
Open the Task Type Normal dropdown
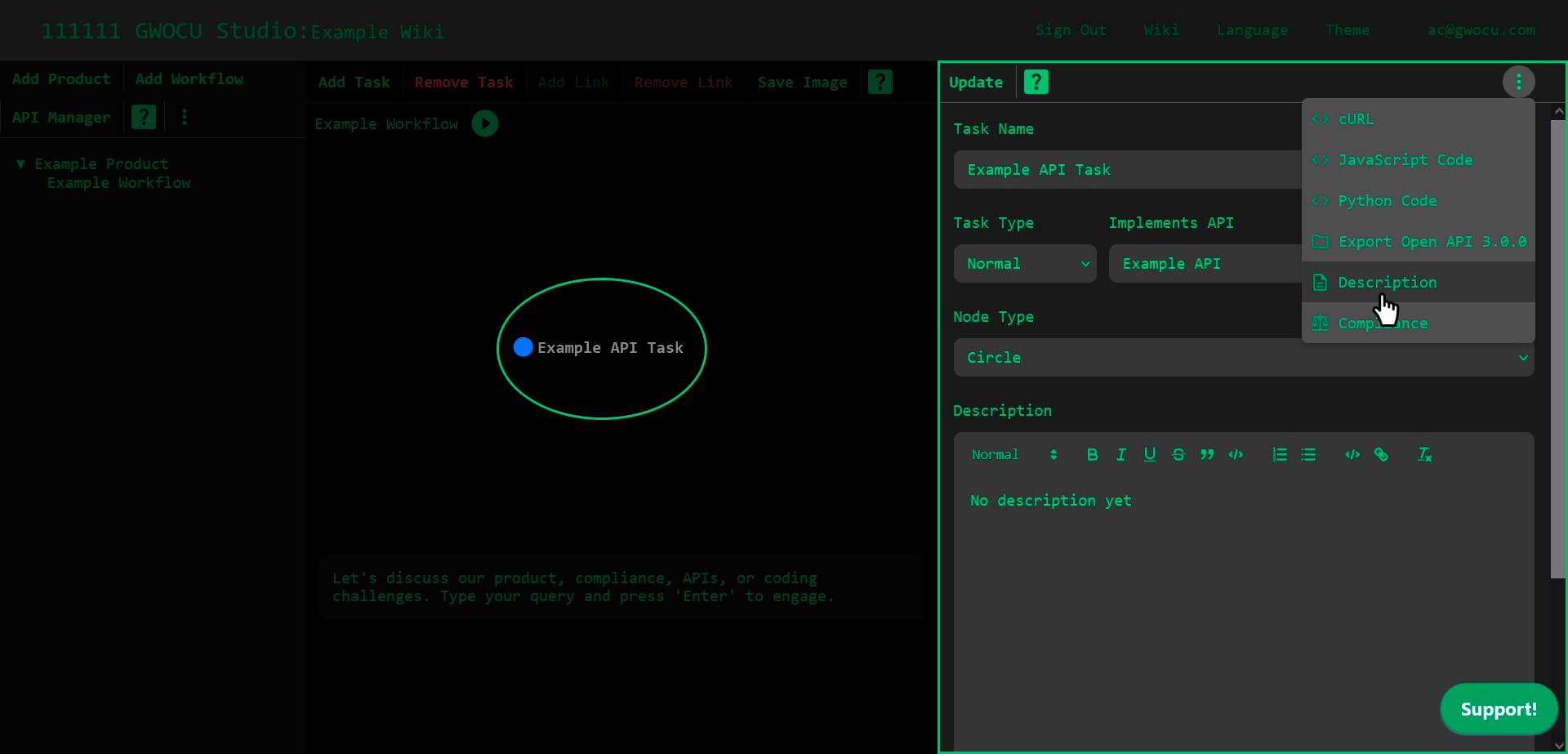1025,264
